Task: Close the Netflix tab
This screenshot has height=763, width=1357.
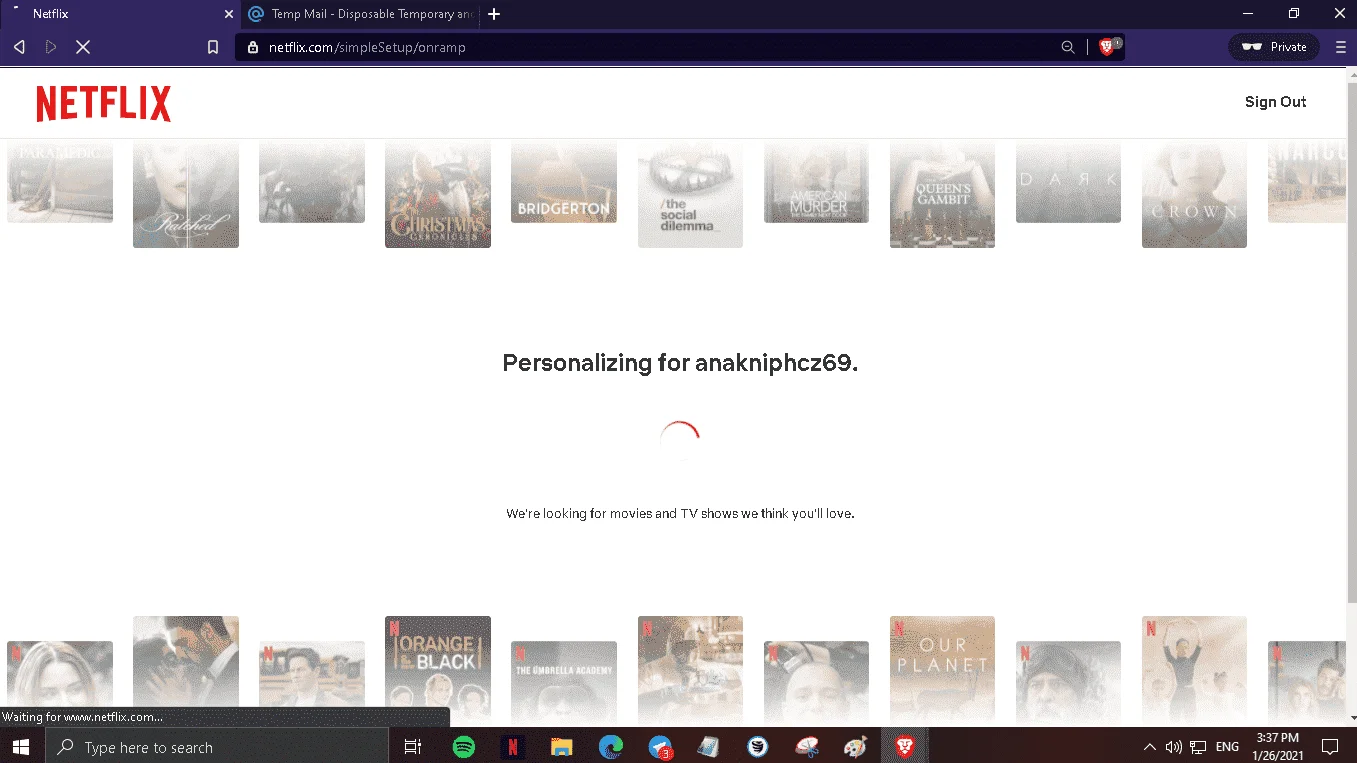Action: point(228,14)
